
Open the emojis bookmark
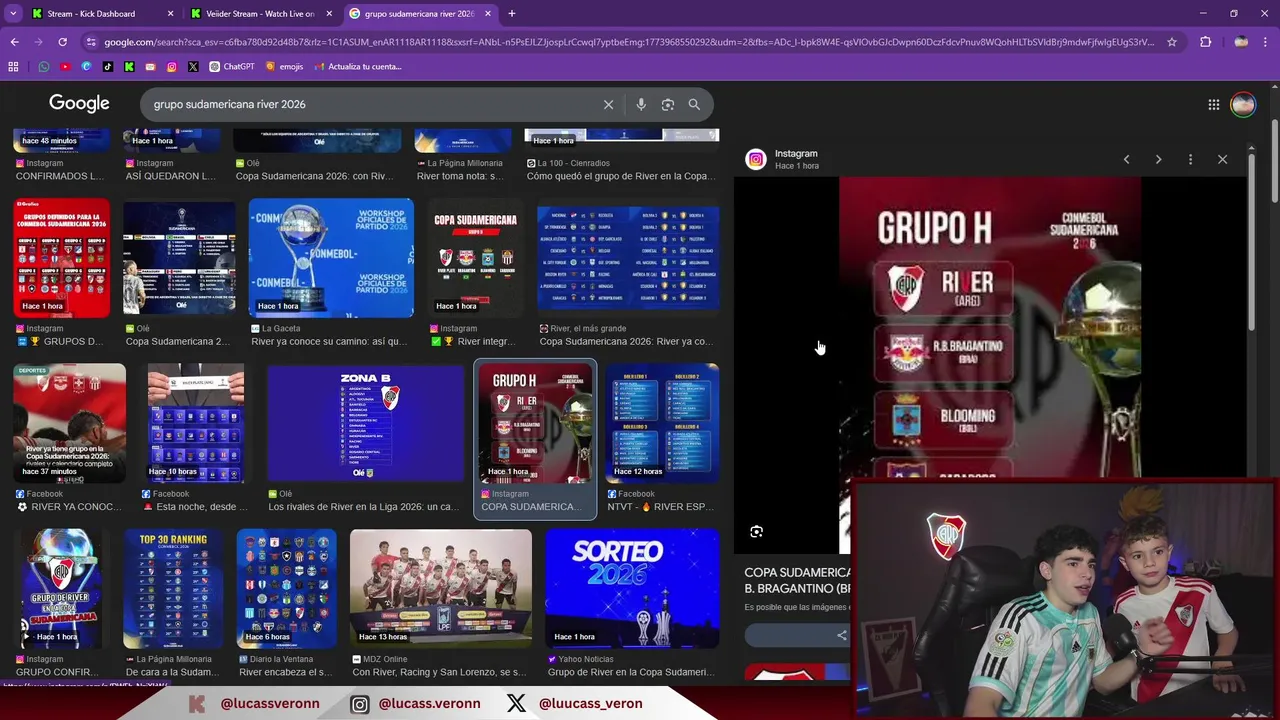tap(284, 67)
